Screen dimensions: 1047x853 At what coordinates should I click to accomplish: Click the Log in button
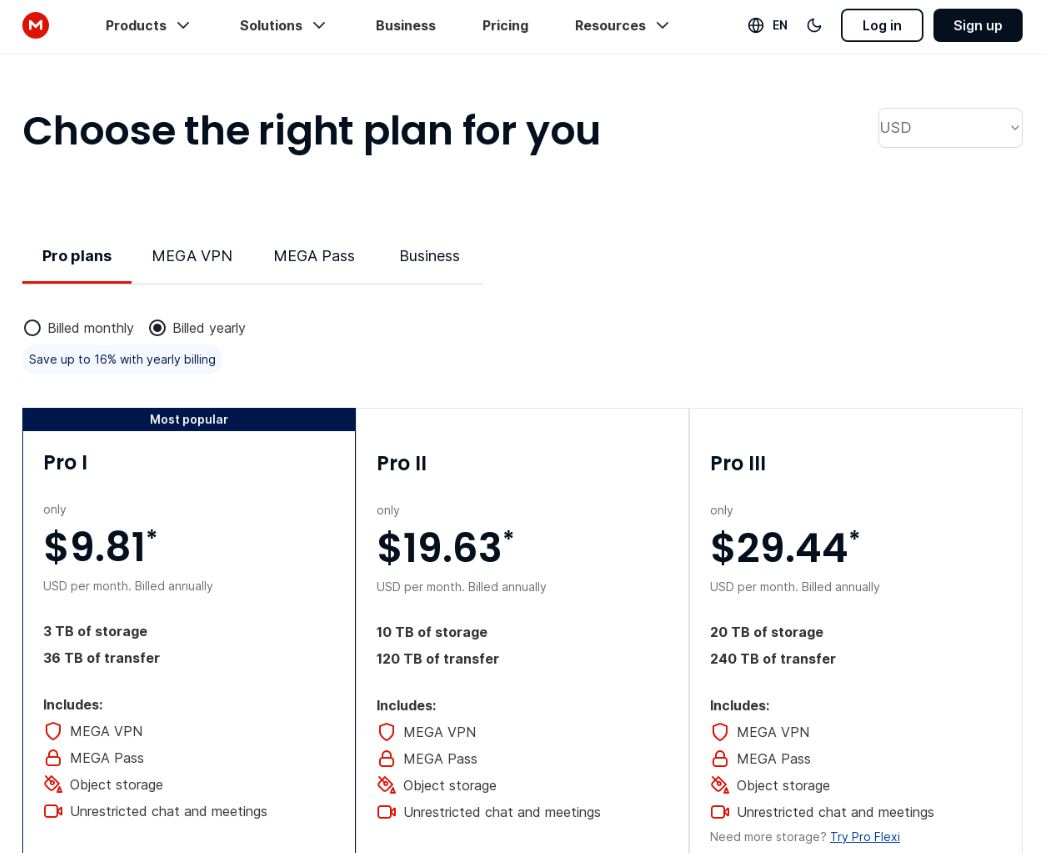881,25
